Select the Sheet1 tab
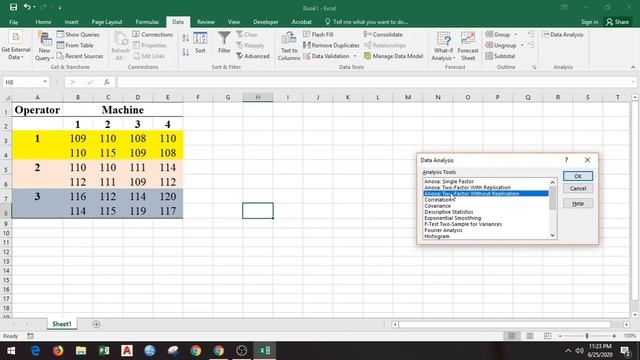Viewport: 640px width, 360px height. click(x=62, y=324)
